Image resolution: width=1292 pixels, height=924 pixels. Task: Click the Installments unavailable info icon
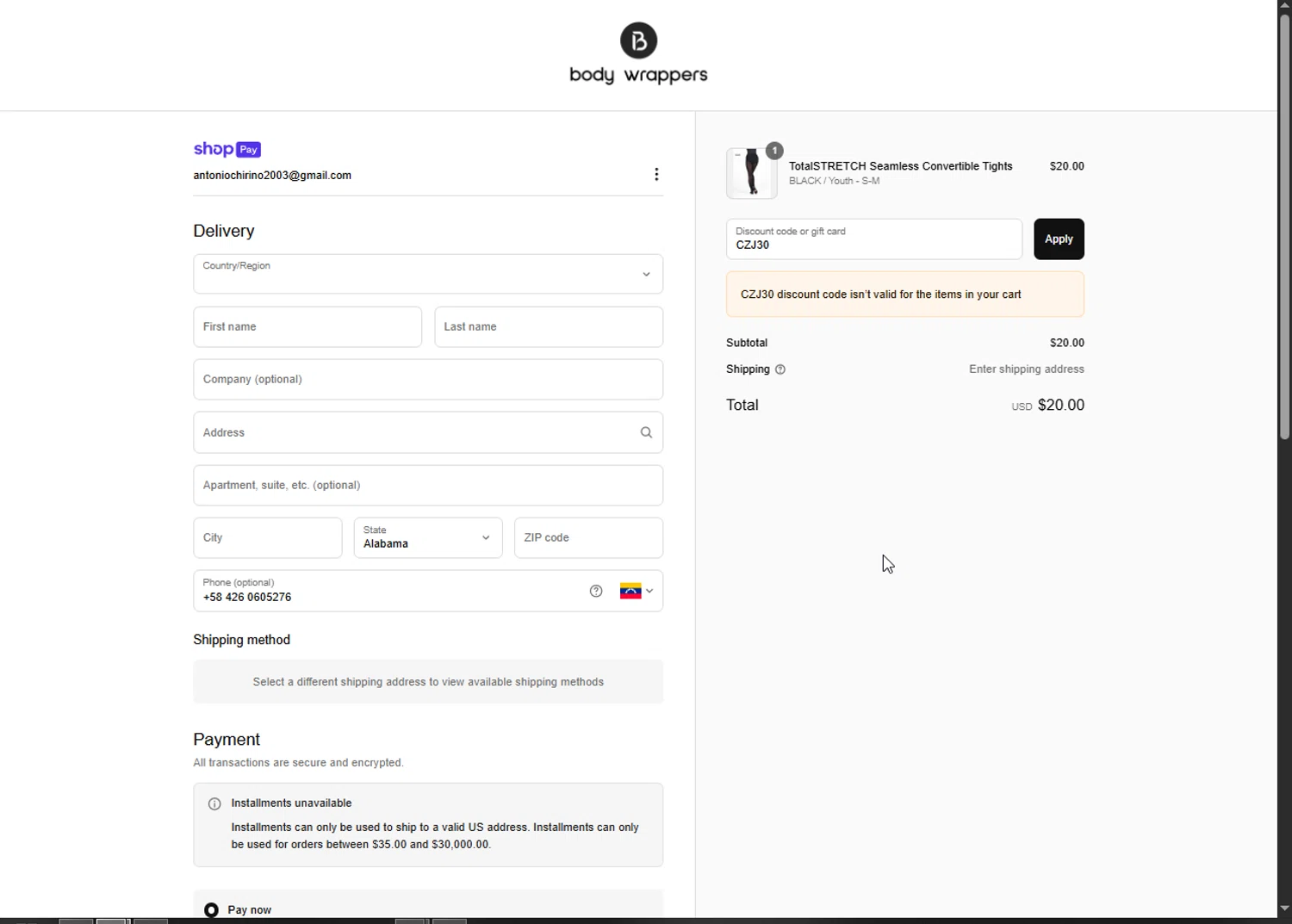tap(214, 803)
